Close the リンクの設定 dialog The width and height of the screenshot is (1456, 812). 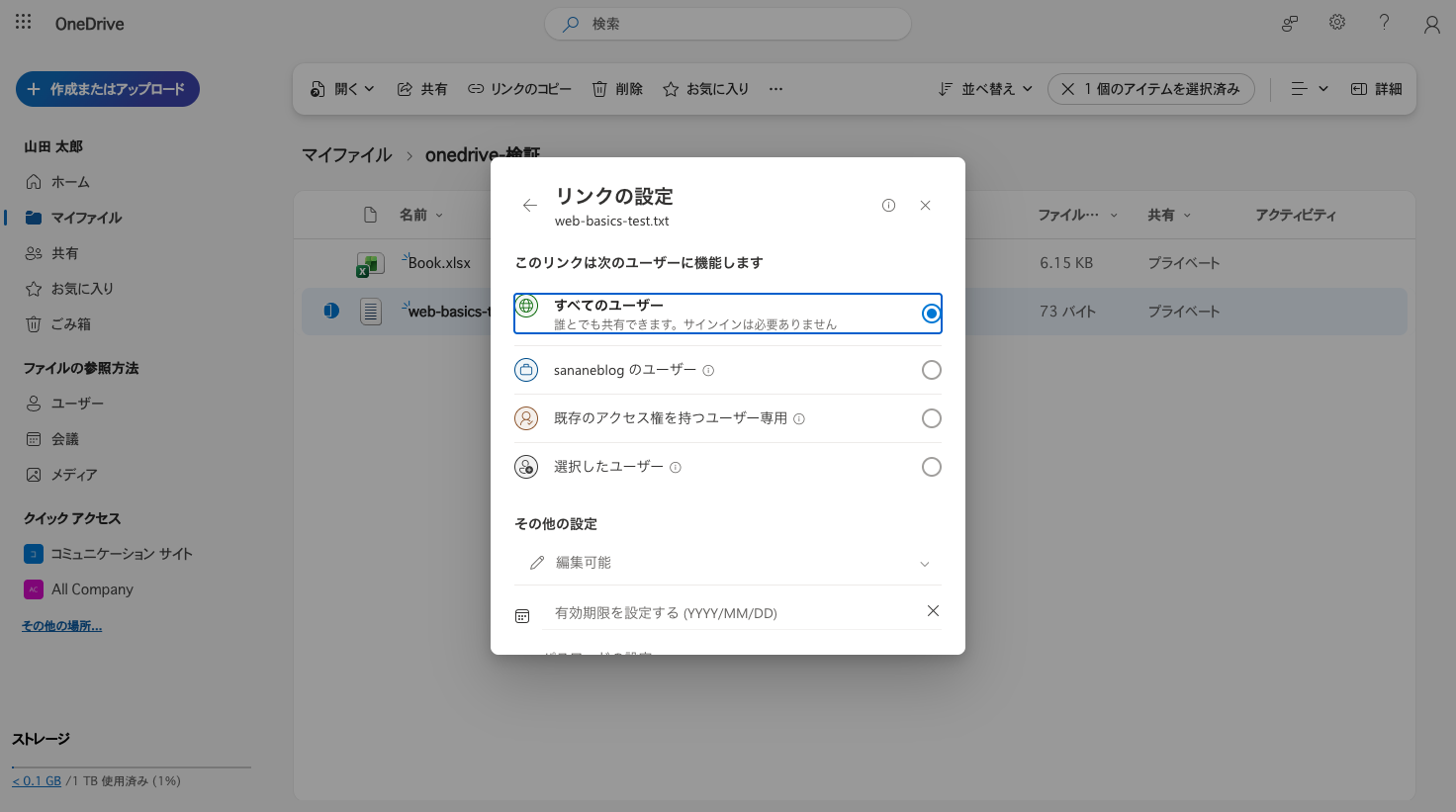click(x=926, y=206)
